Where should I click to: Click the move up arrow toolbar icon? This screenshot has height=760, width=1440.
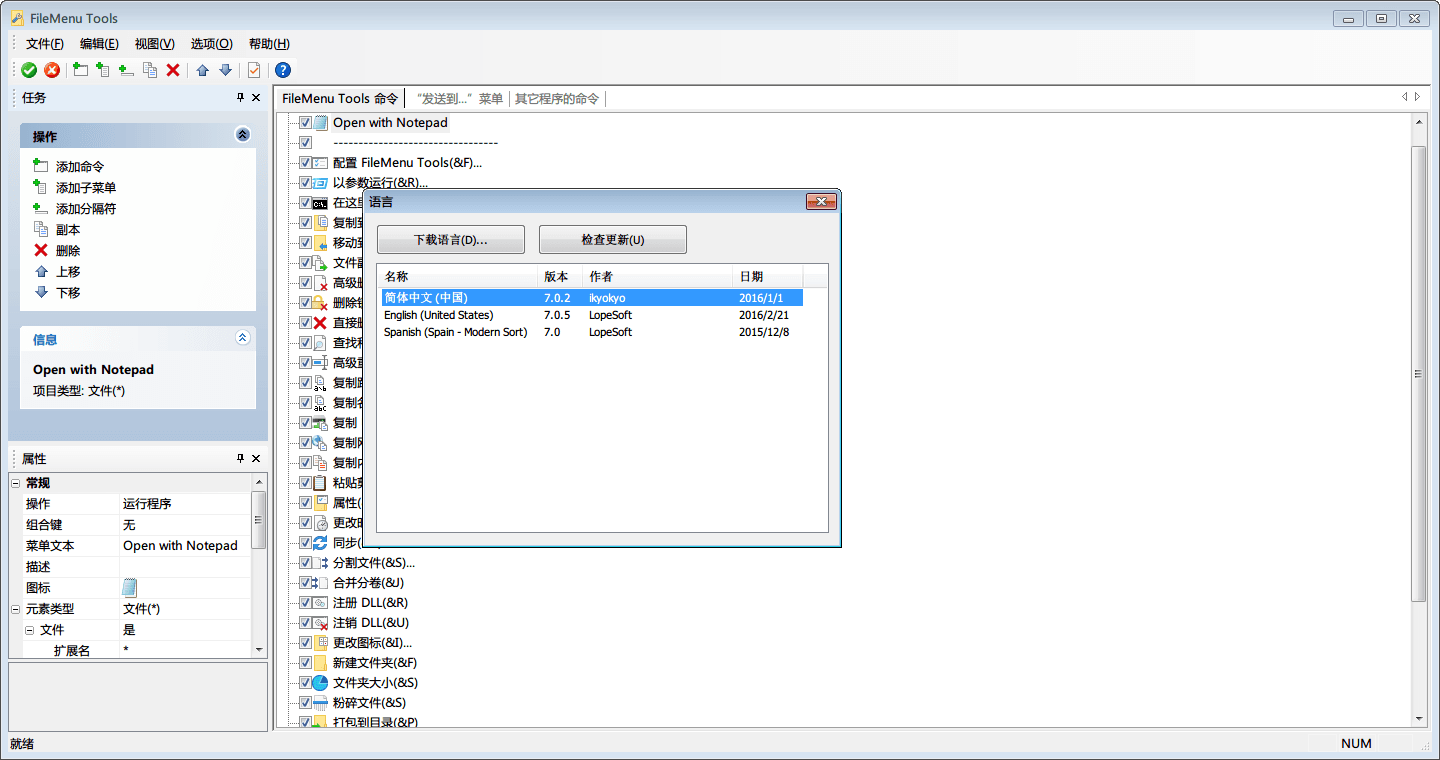point(203,70)
